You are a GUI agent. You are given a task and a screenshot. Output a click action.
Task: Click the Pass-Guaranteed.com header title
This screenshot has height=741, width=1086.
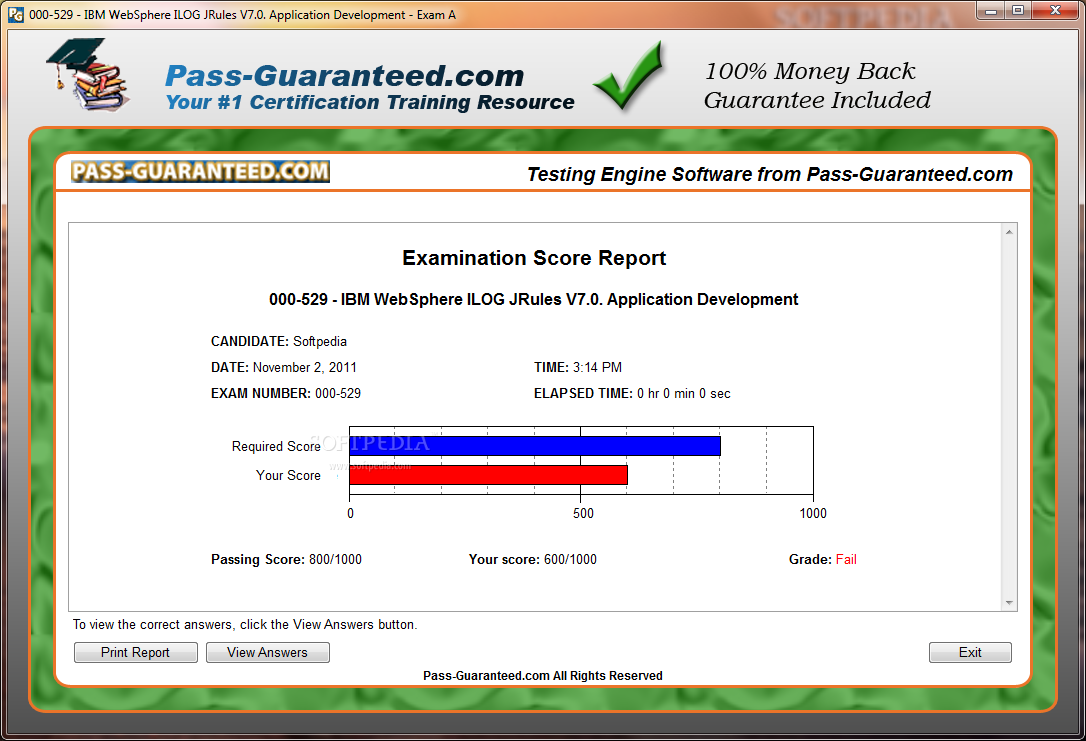[344, 75]
